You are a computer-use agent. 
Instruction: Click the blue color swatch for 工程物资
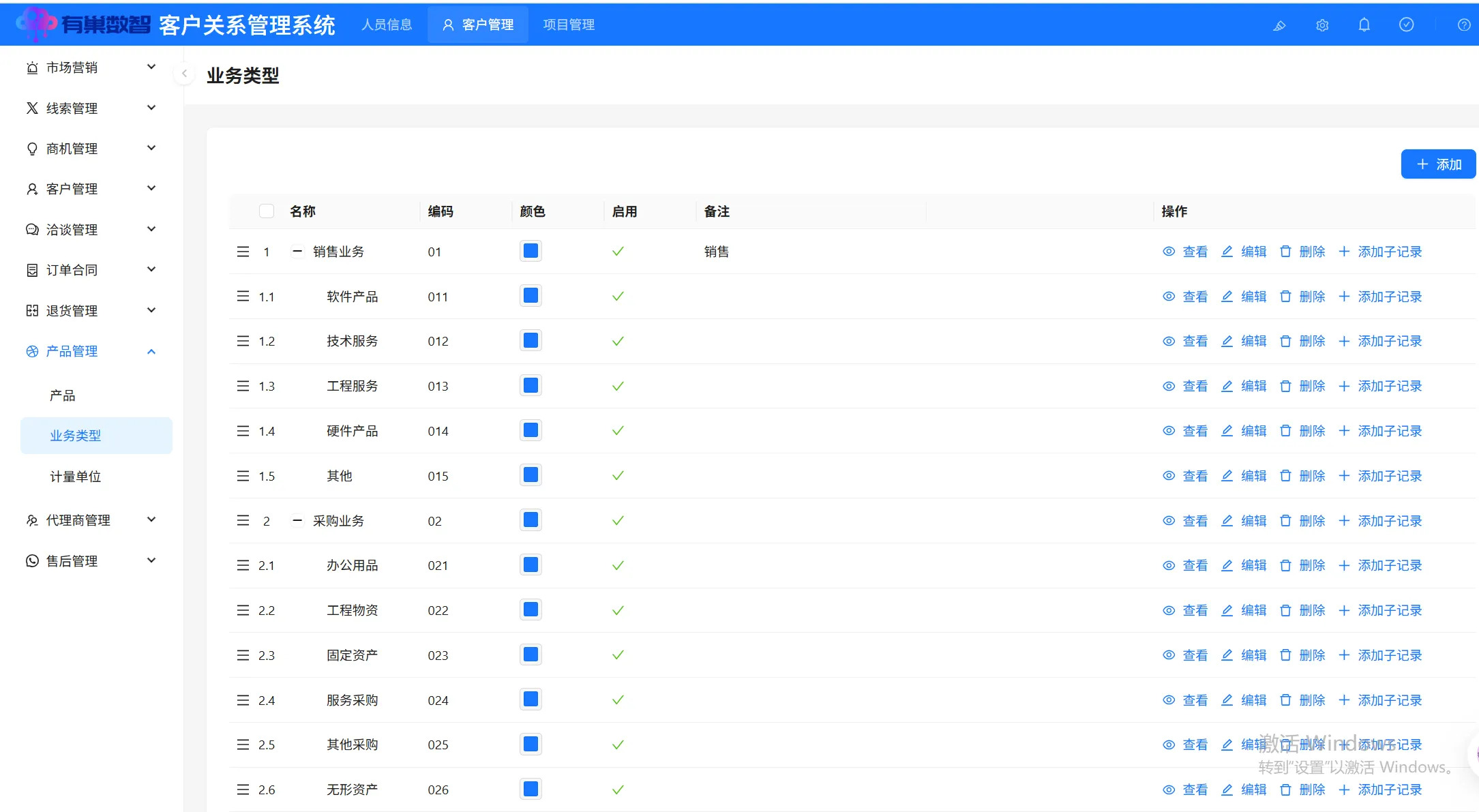(531, 610)
